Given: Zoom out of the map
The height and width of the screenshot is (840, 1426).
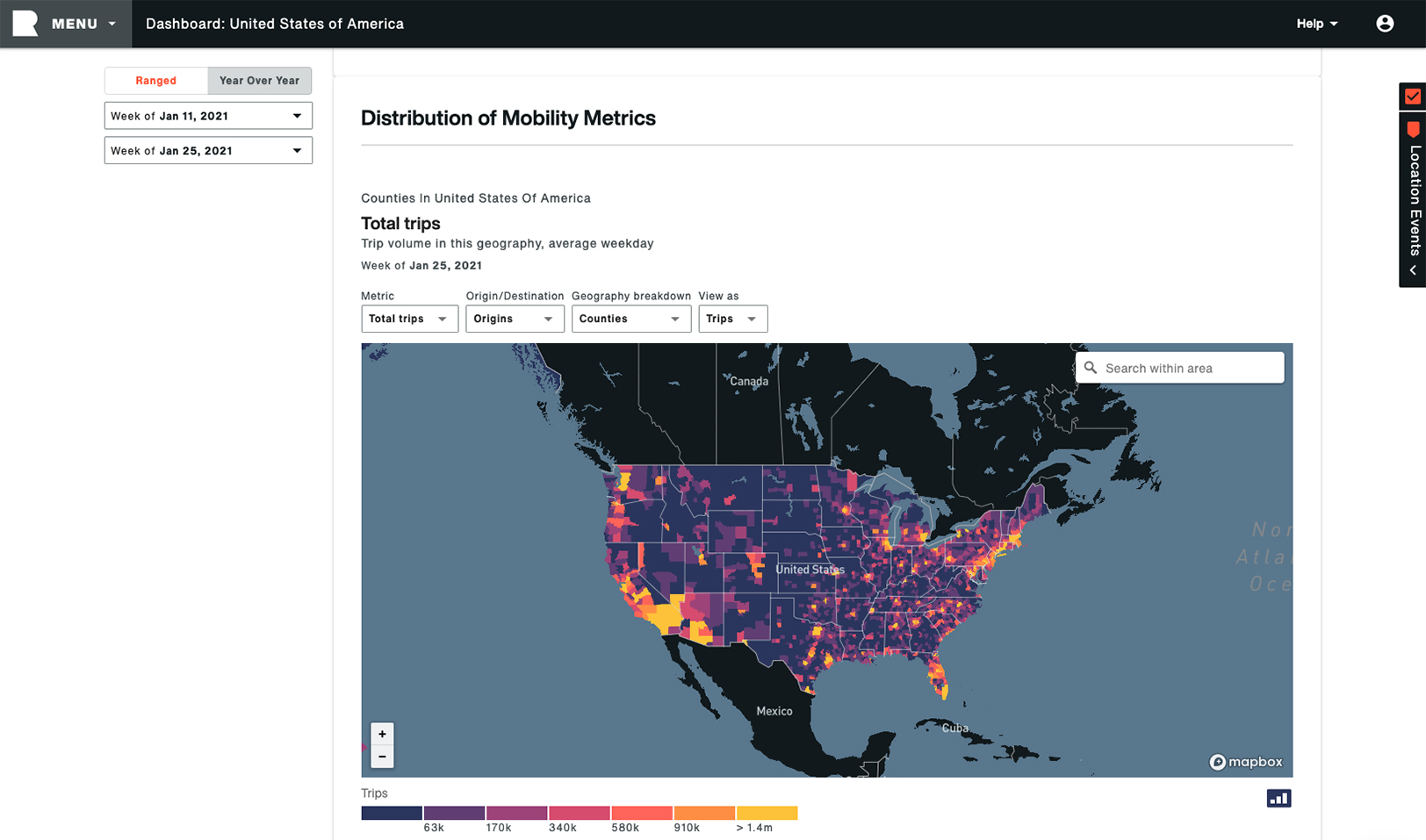Looking at the screenshot, I should tap(382, 757).
